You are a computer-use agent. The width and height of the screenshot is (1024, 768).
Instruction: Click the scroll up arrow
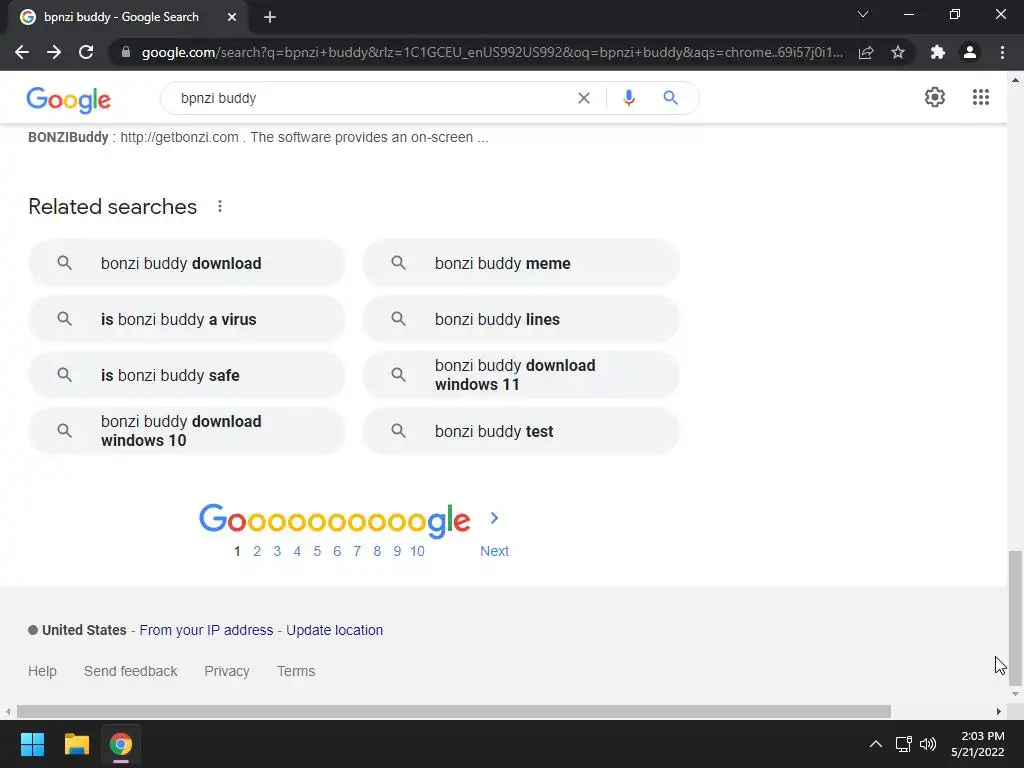[x=1015, y=80]
